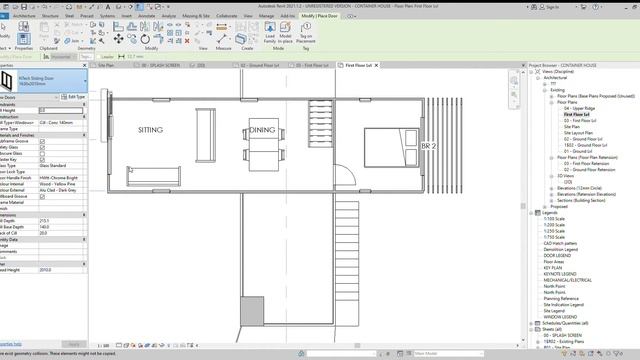Click the Type Properties icon above Properties
The width and height of the screenshot is (640, 360).
click(24, 27)
